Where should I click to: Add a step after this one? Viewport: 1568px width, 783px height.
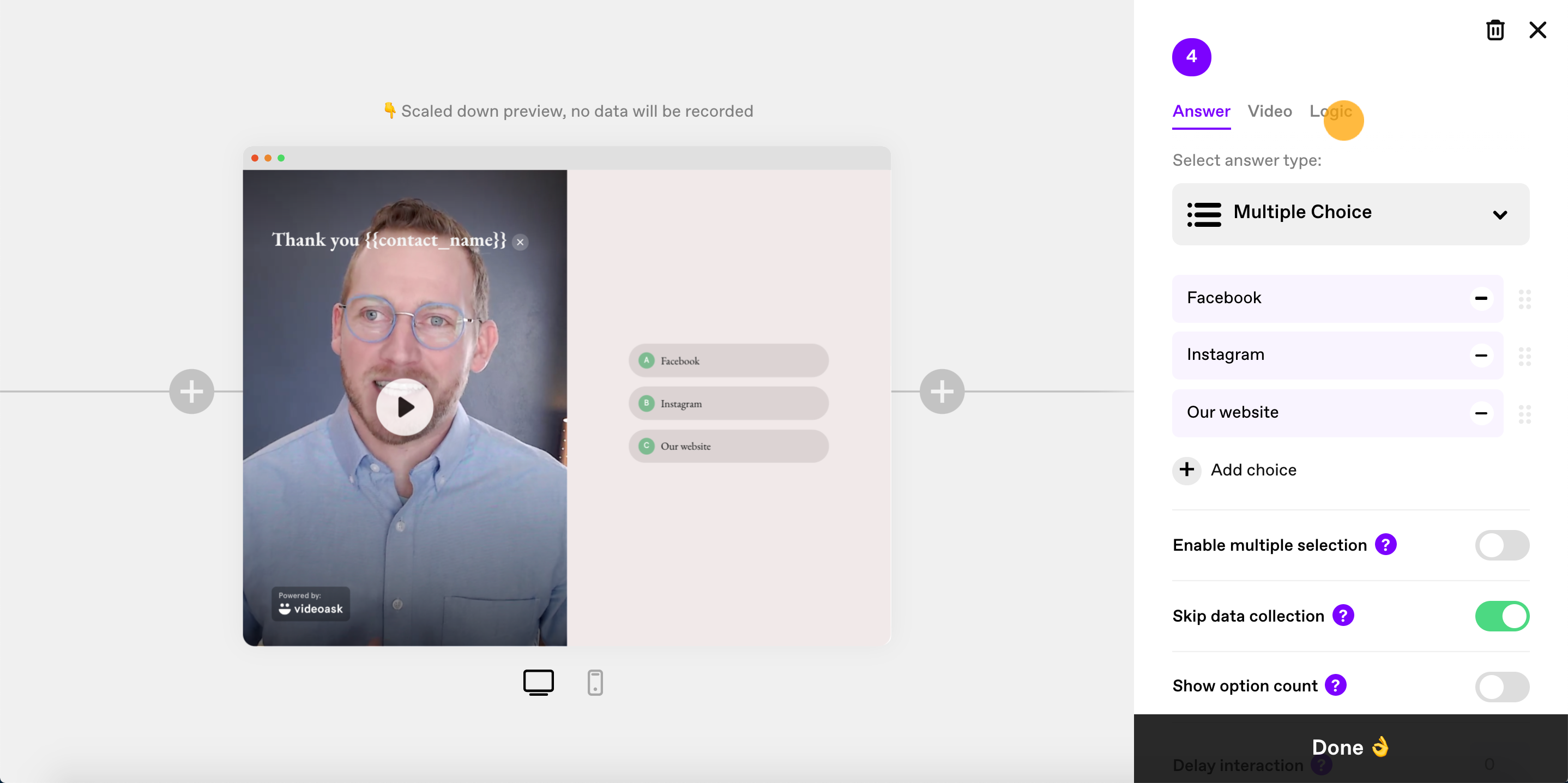942,391
